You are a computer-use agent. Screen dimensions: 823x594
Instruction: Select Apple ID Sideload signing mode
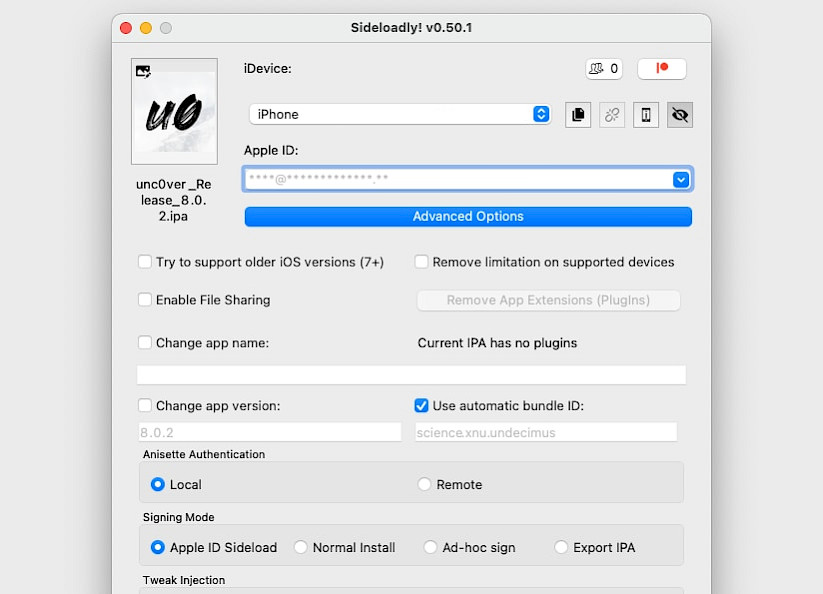157,547
